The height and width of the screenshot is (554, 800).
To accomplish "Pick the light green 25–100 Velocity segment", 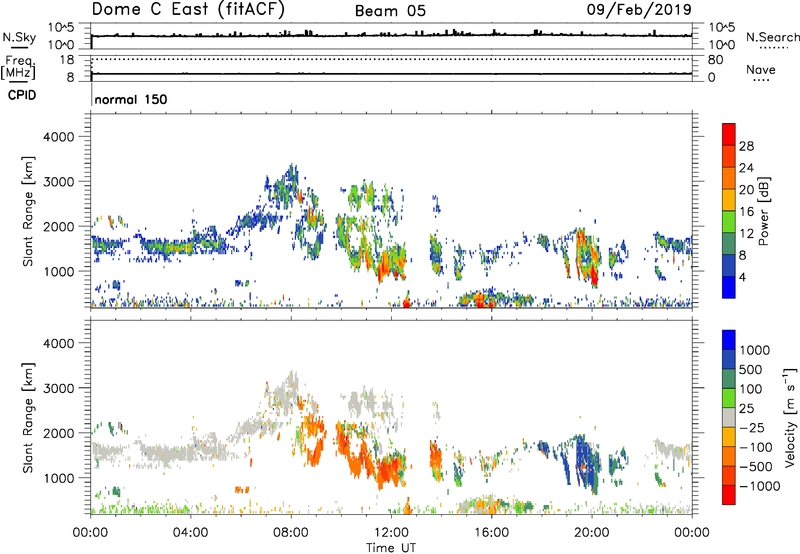I will 729,398.
